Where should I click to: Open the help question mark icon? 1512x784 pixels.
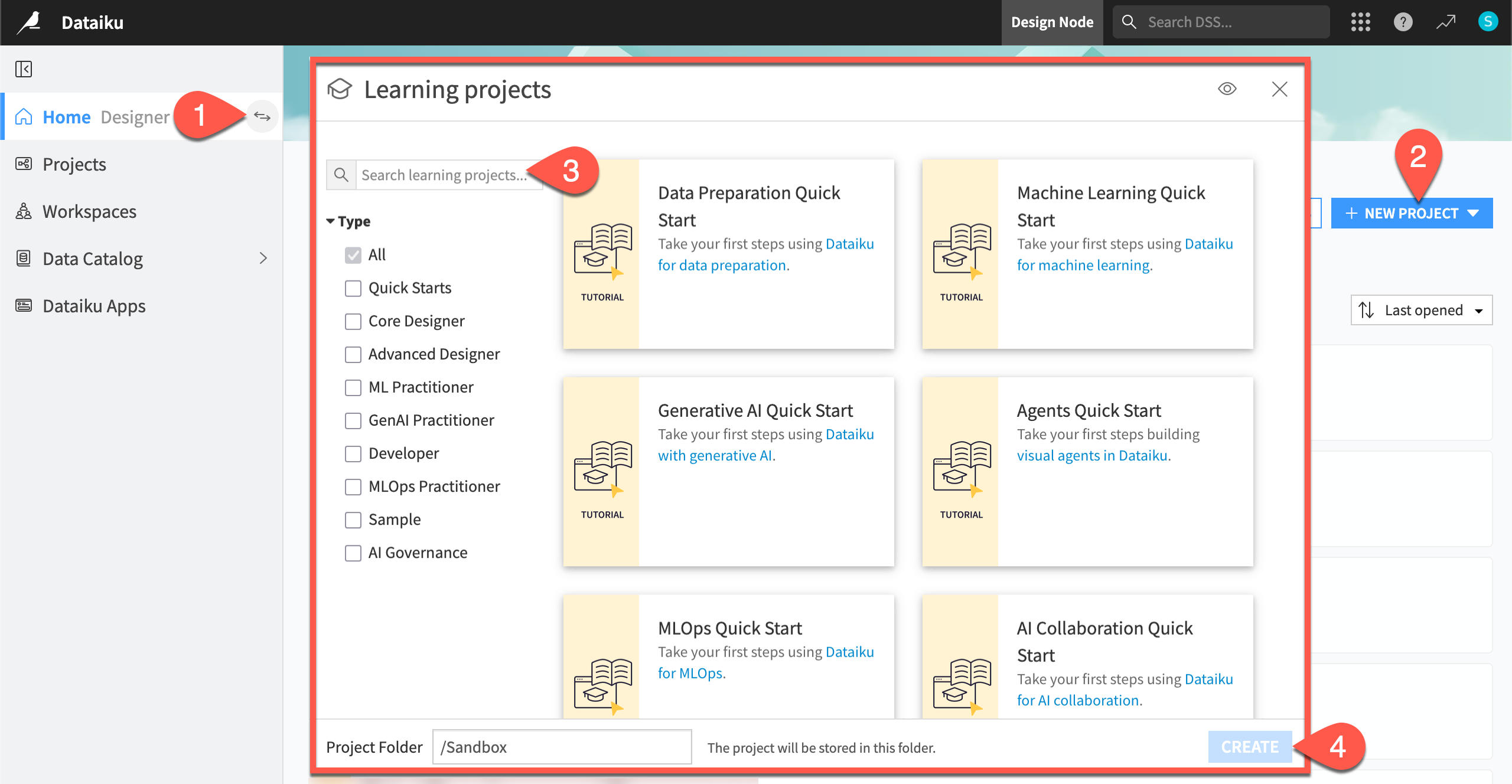click(x=1403, y=22)
